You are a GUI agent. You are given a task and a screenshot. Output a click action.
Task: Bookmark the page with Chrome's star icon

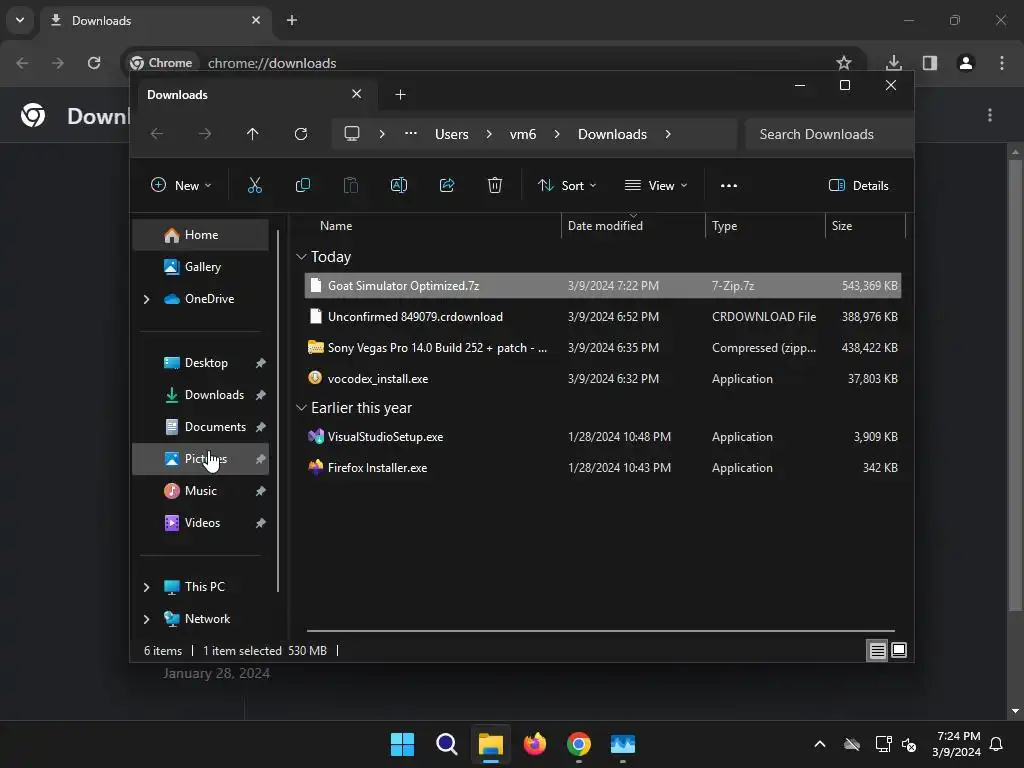pyautogui.click(x=844, y=63)
